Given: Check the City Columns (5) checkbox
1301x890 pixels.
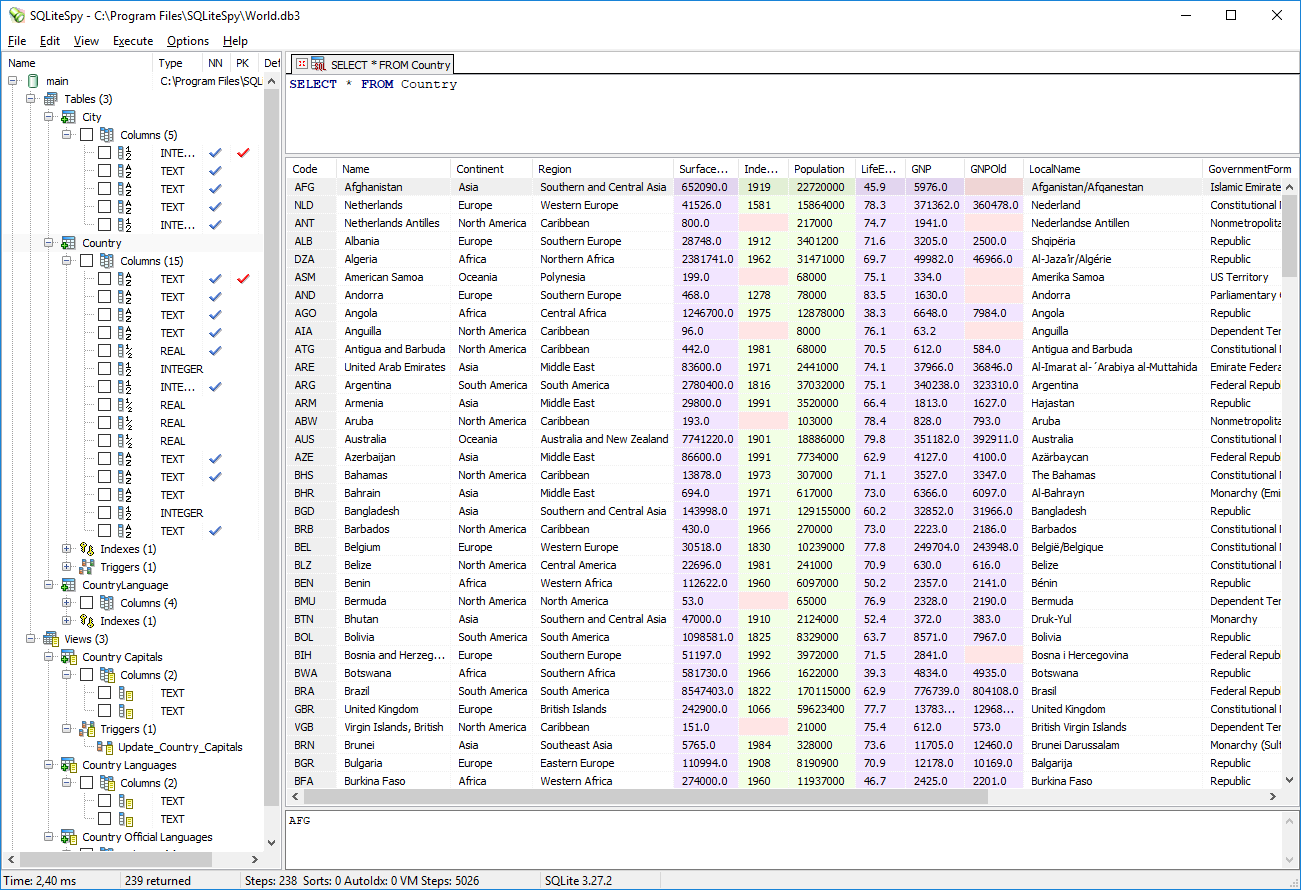Looking at the screenshot, I should 87,135.
